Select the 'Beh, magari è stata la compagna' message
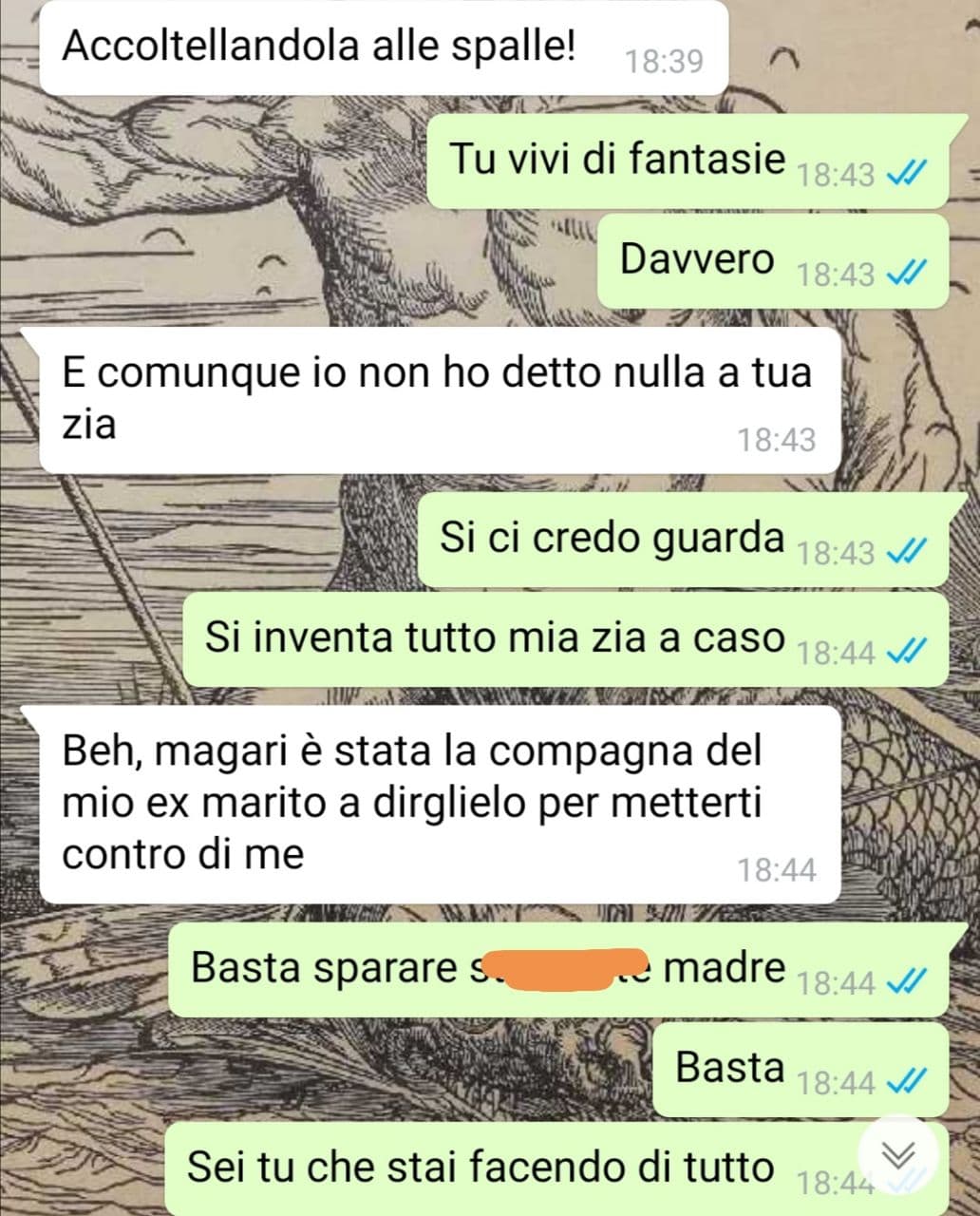Viewport: 980px width, 1216px height. 440,804
